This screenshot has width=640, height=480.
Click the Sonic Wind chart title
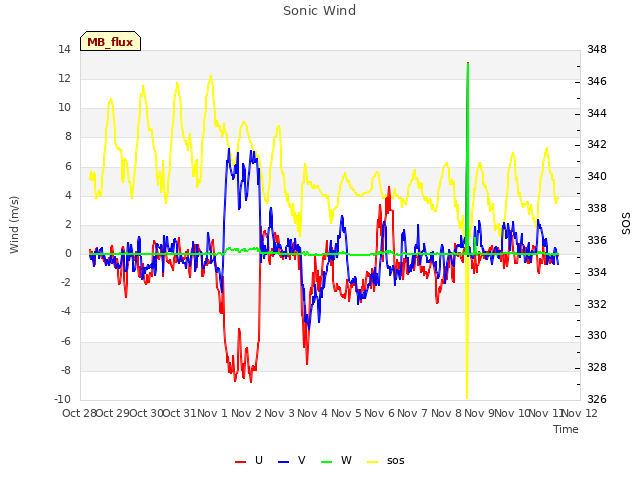(x=320, y=10)
